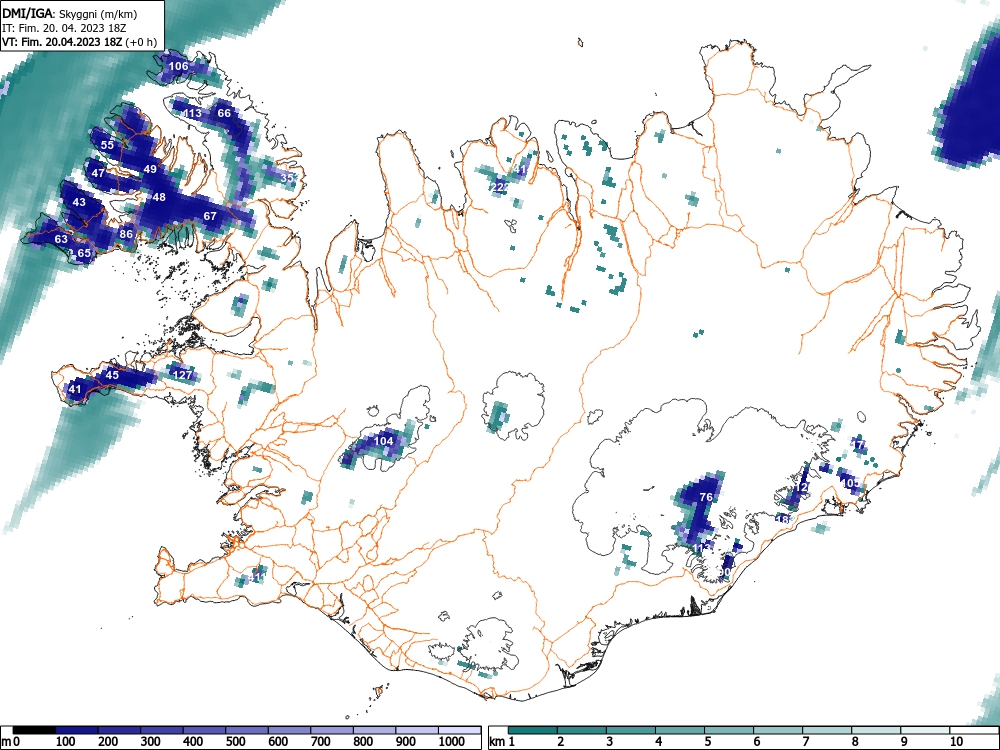This screenshot has width=1000, height=750.
Task: Click the '100' label on the m scale
Action: 66,741
